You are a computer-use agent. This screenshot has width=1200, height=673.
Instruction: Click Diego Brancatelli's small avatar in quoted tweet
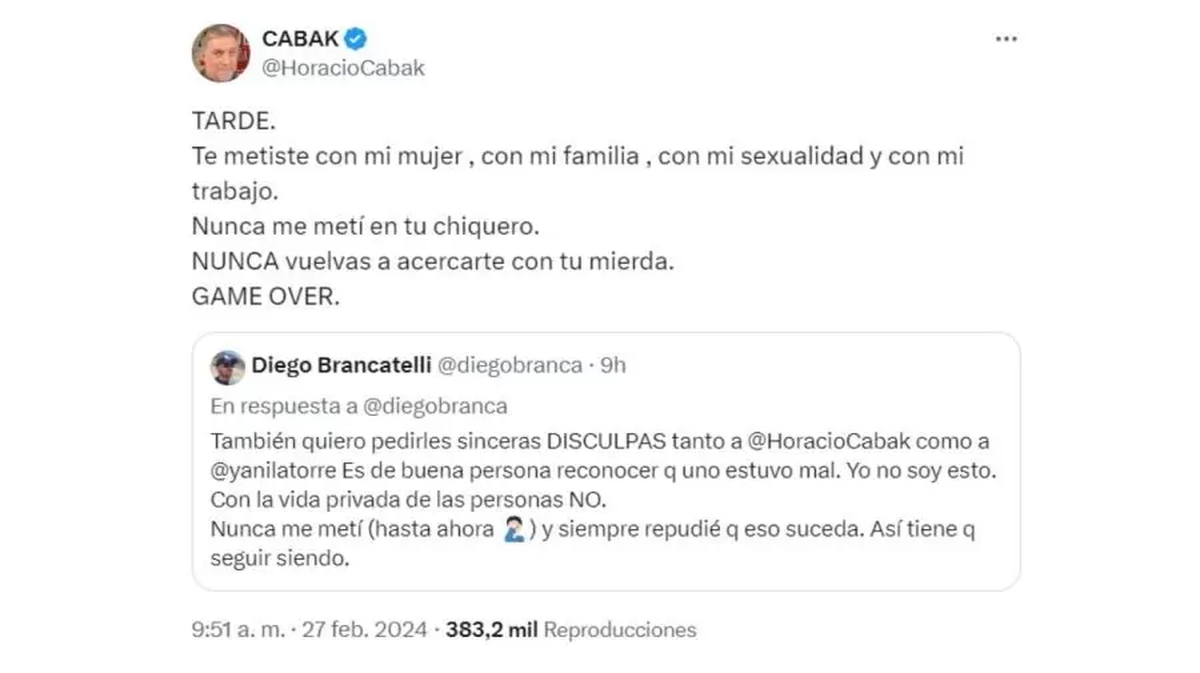tap(228, 367)
